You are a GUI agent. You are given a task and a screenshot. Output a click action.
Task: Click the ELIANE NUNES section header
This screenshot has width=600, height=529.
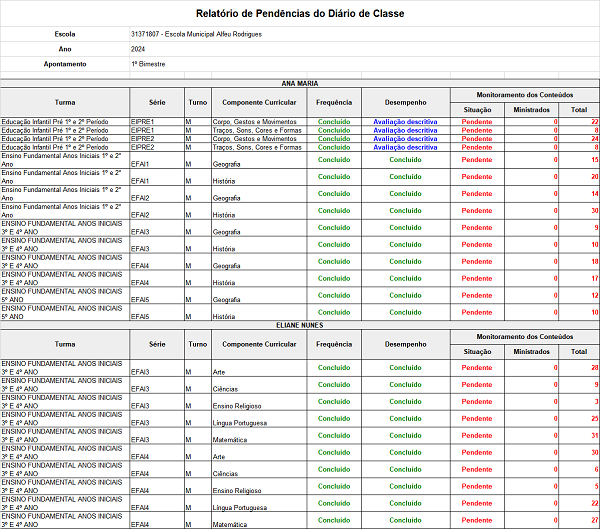pos(300,325)
